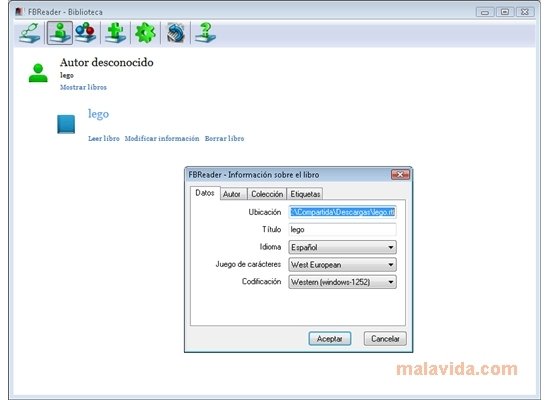Image resolution: width=550 pixels, height=400 pixels.
Task: Click the Título field containing lego
Action: (x=342, y=229)
